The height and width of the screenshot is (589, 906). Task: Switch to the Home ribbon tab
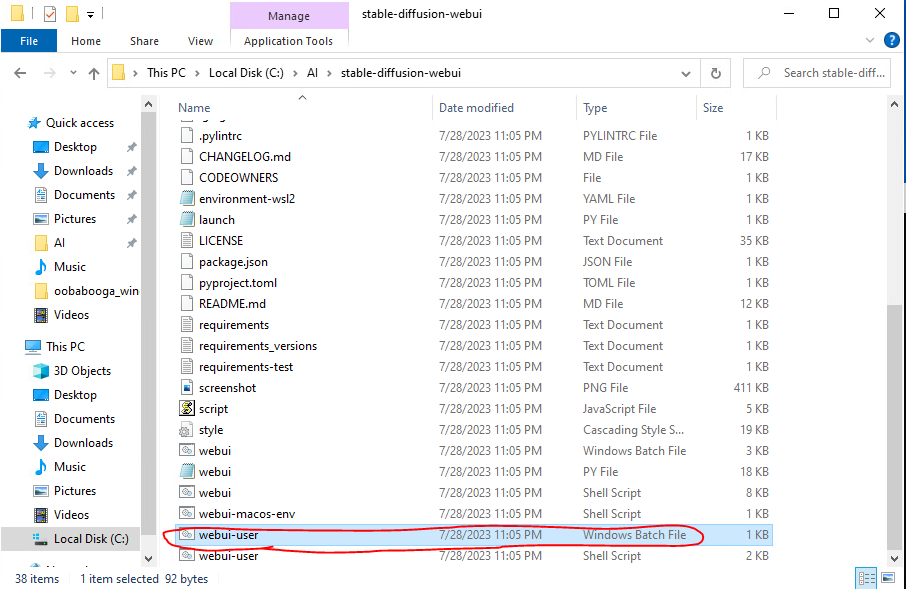coord(86,41)
